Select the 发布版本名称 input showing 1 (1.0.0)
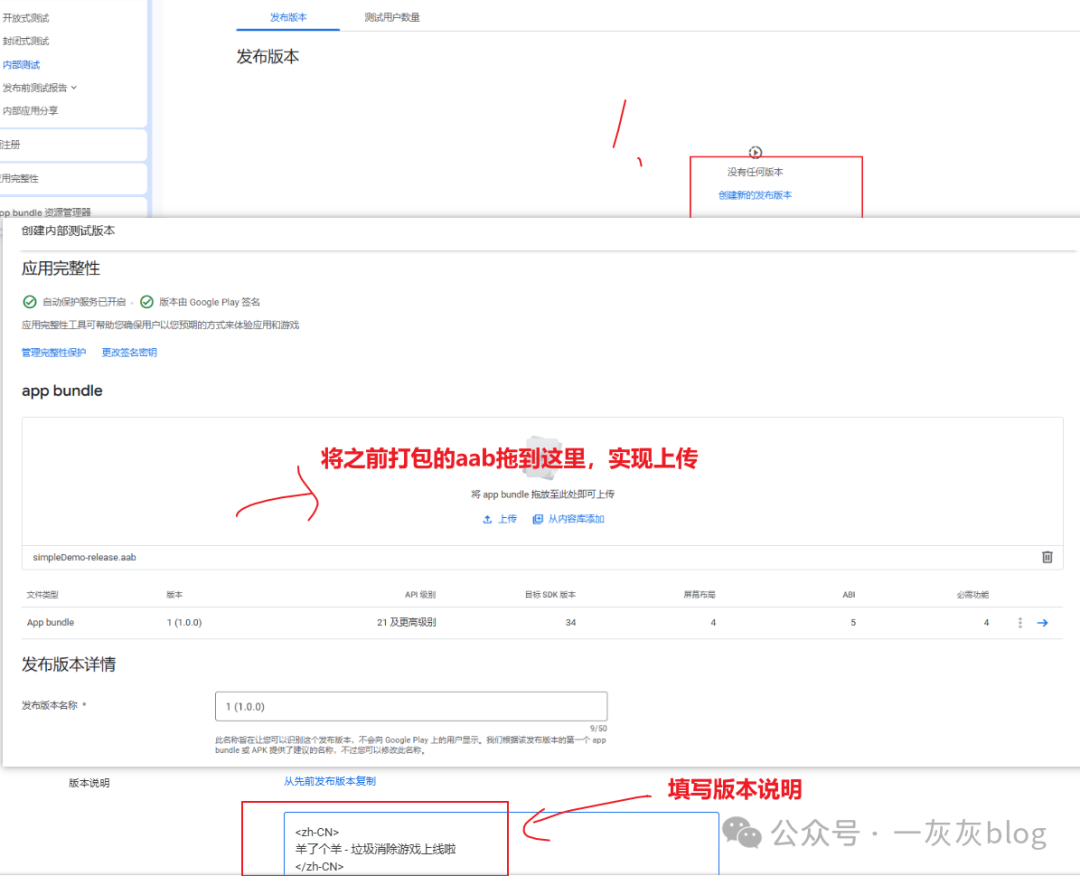Screen dimensions: 1080x876 (411, 705)
